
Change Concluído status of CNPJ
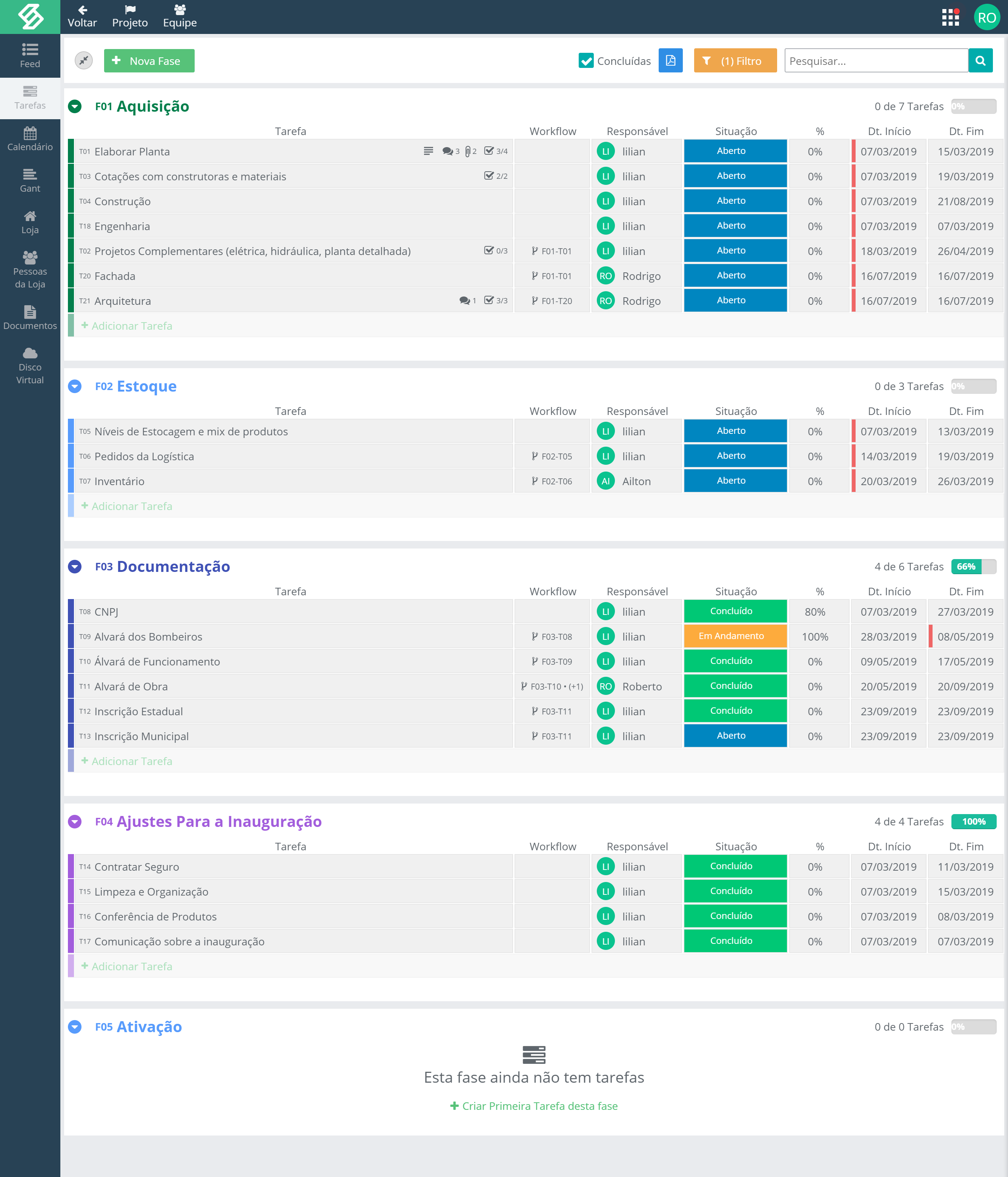click(735, 611)
